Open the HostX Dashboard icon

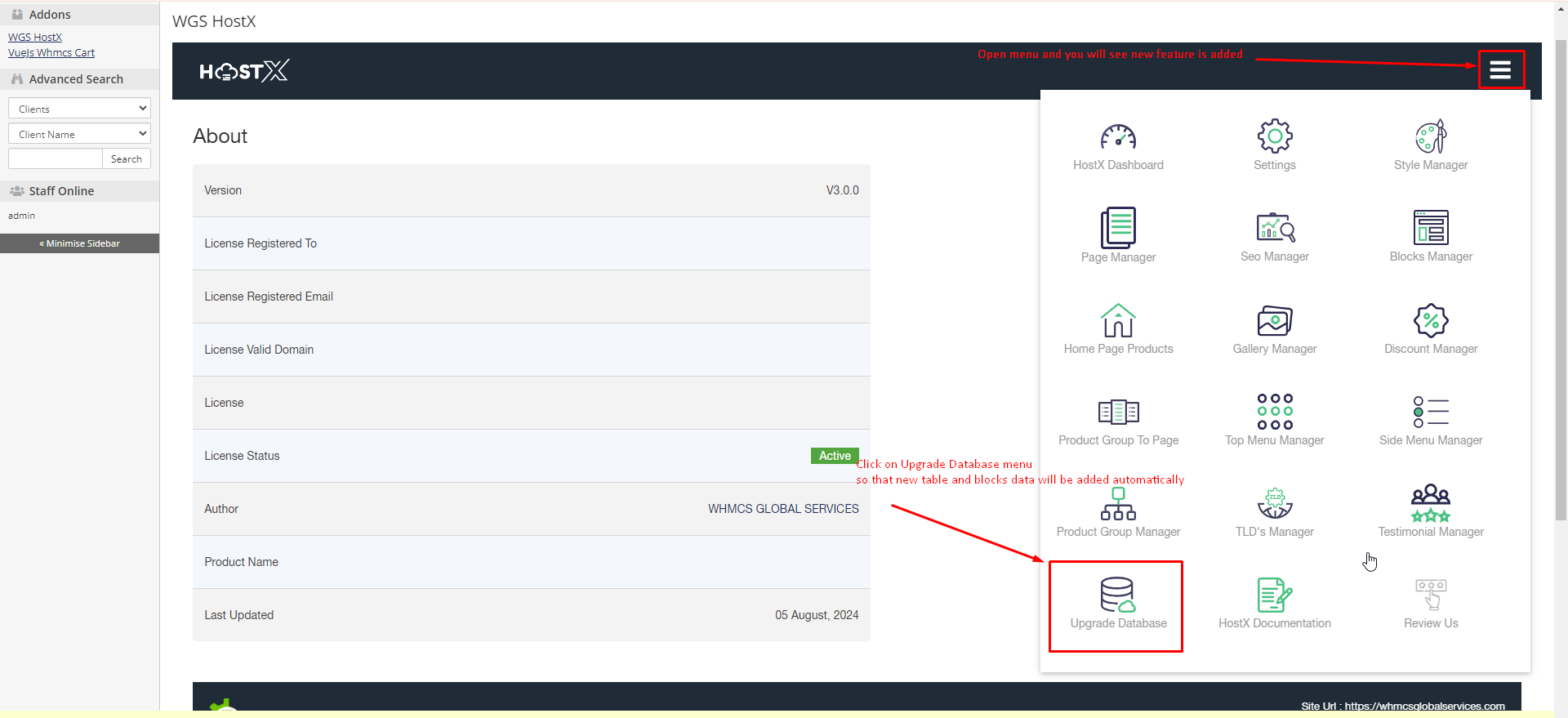click(x=1118, y=137)
